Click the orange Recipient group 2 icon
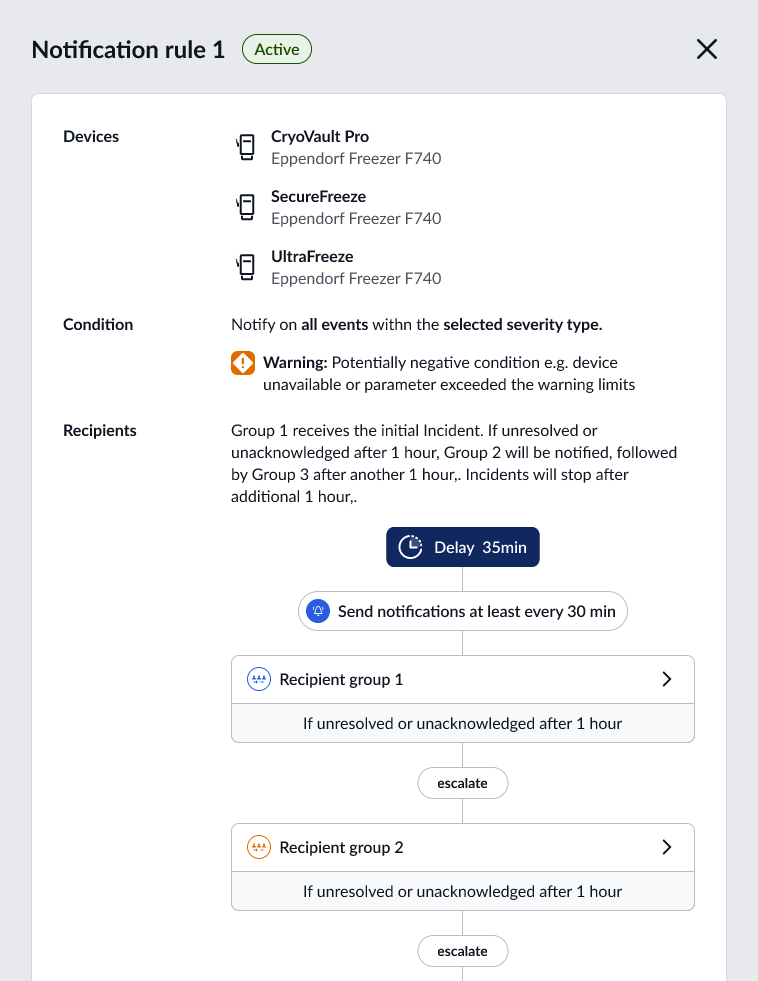 point(259,846)
